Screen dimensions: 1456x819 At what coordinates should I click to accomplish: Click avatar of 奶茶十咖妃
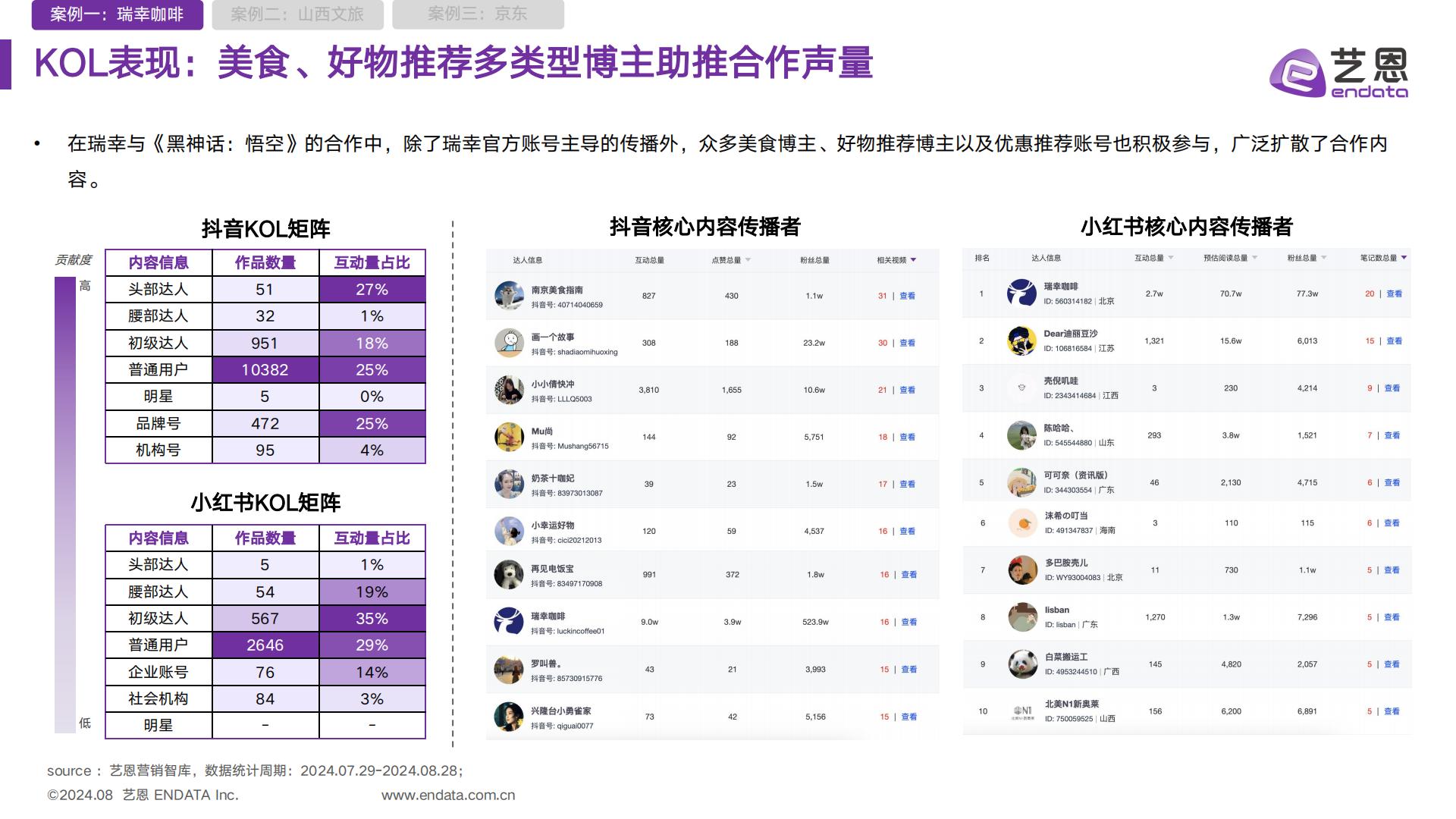509,484
